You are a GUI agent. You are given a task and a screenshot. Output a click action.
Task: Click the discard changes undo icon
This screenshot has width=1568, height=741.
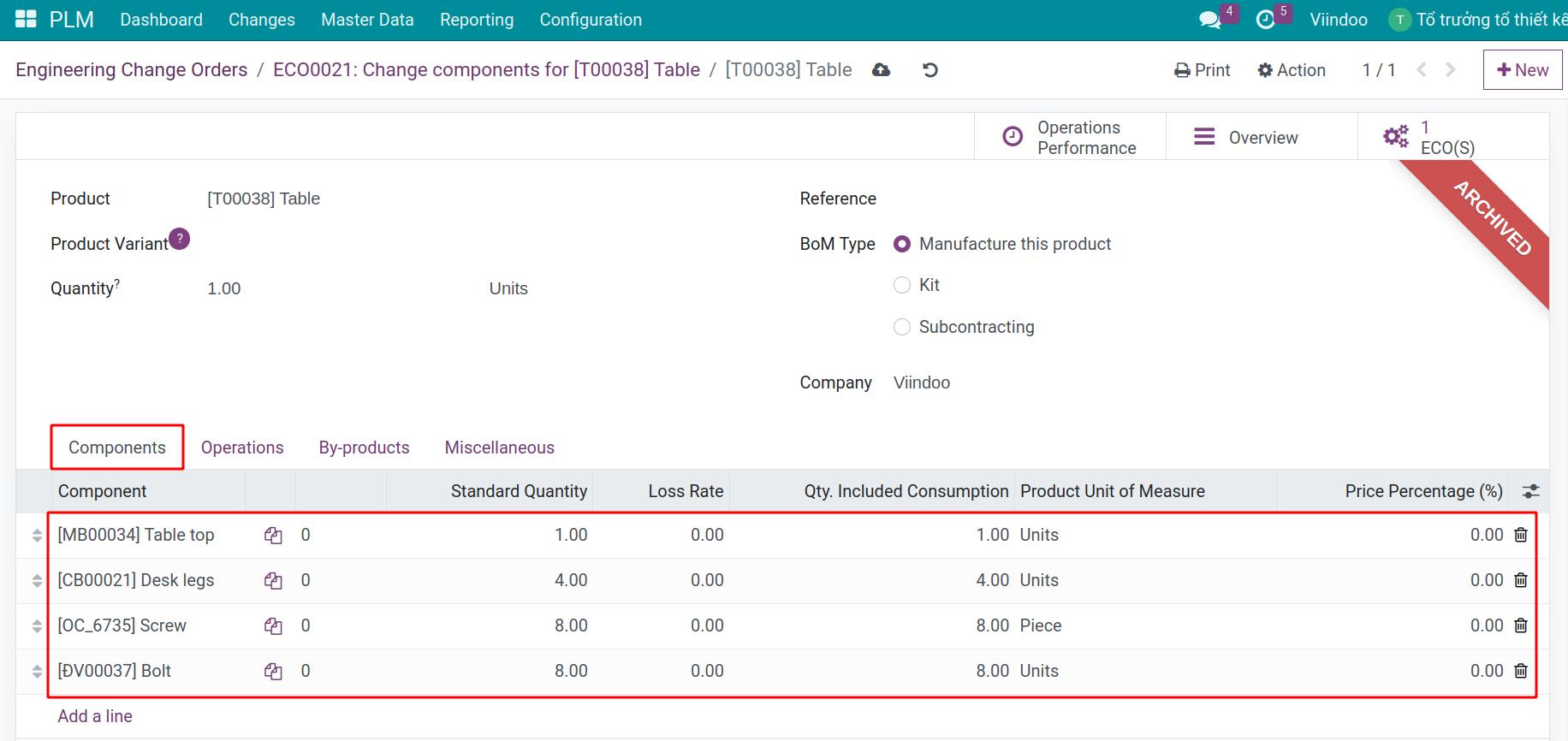(930, 70)
